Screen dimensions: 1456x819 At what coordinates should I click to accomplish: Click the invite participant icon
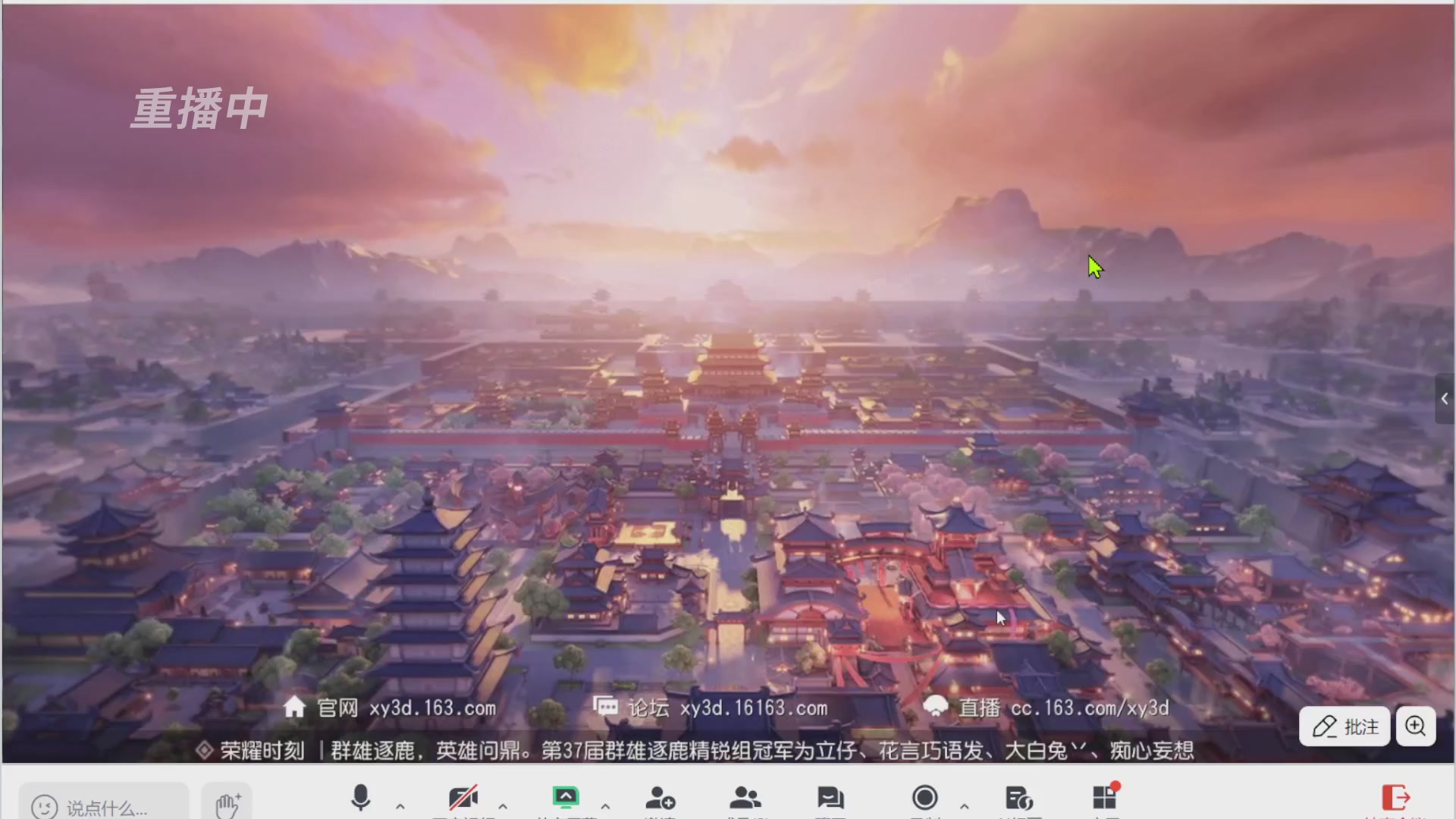[x=661, y=799]
